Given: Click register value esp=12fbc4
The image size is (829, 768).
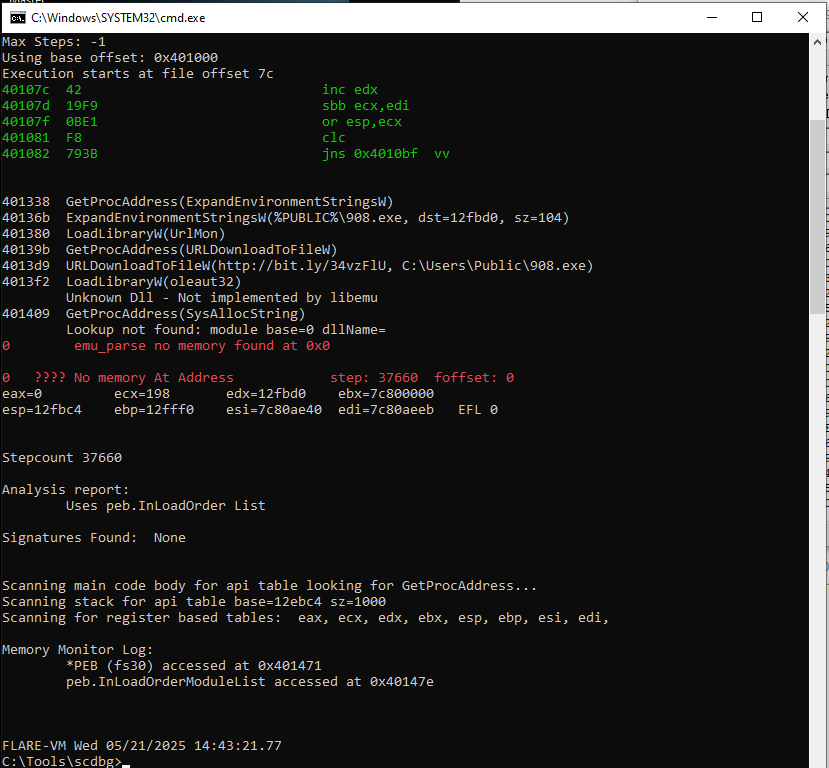Looking at the screenshot, I should 42,410.
